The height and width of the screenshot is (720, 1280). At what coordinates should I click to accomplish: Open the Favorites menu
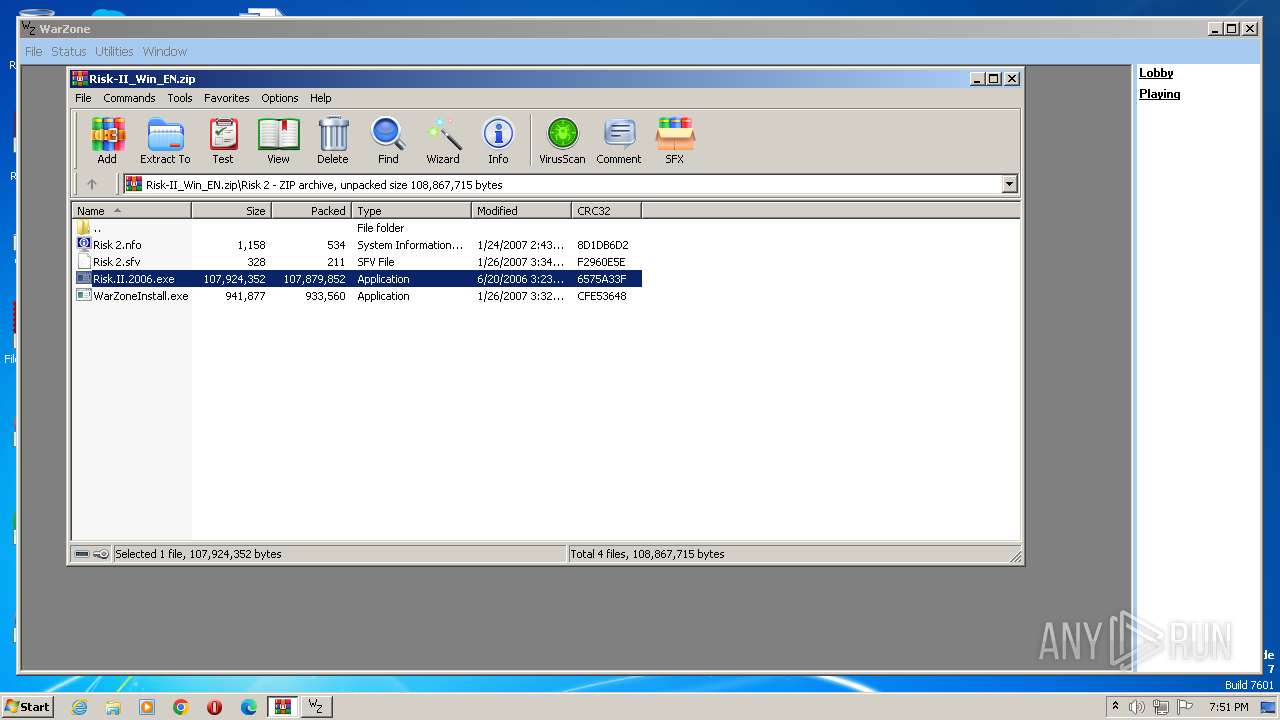point(227,98)
